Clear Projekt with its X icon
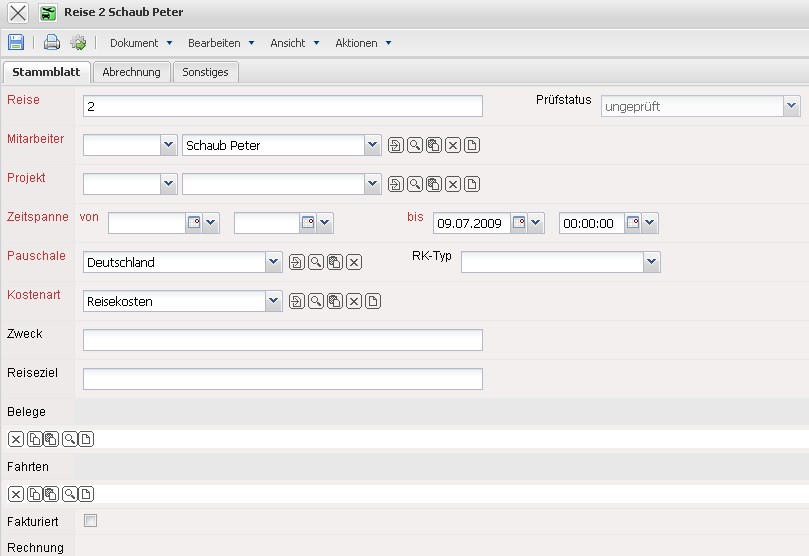Screen dimensions: 809x556 coord(453,185)
